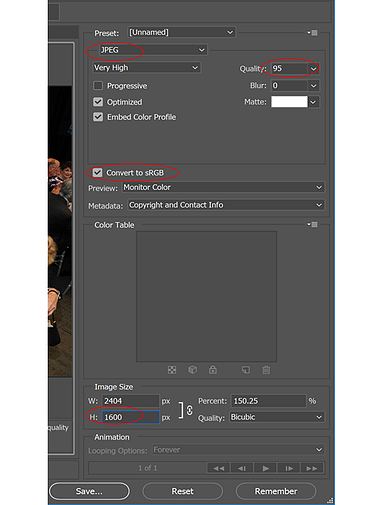Click the Quality value field showing 95
Image resolution: width=379 pixels, height=505 pixels.
tap(289, 68)
